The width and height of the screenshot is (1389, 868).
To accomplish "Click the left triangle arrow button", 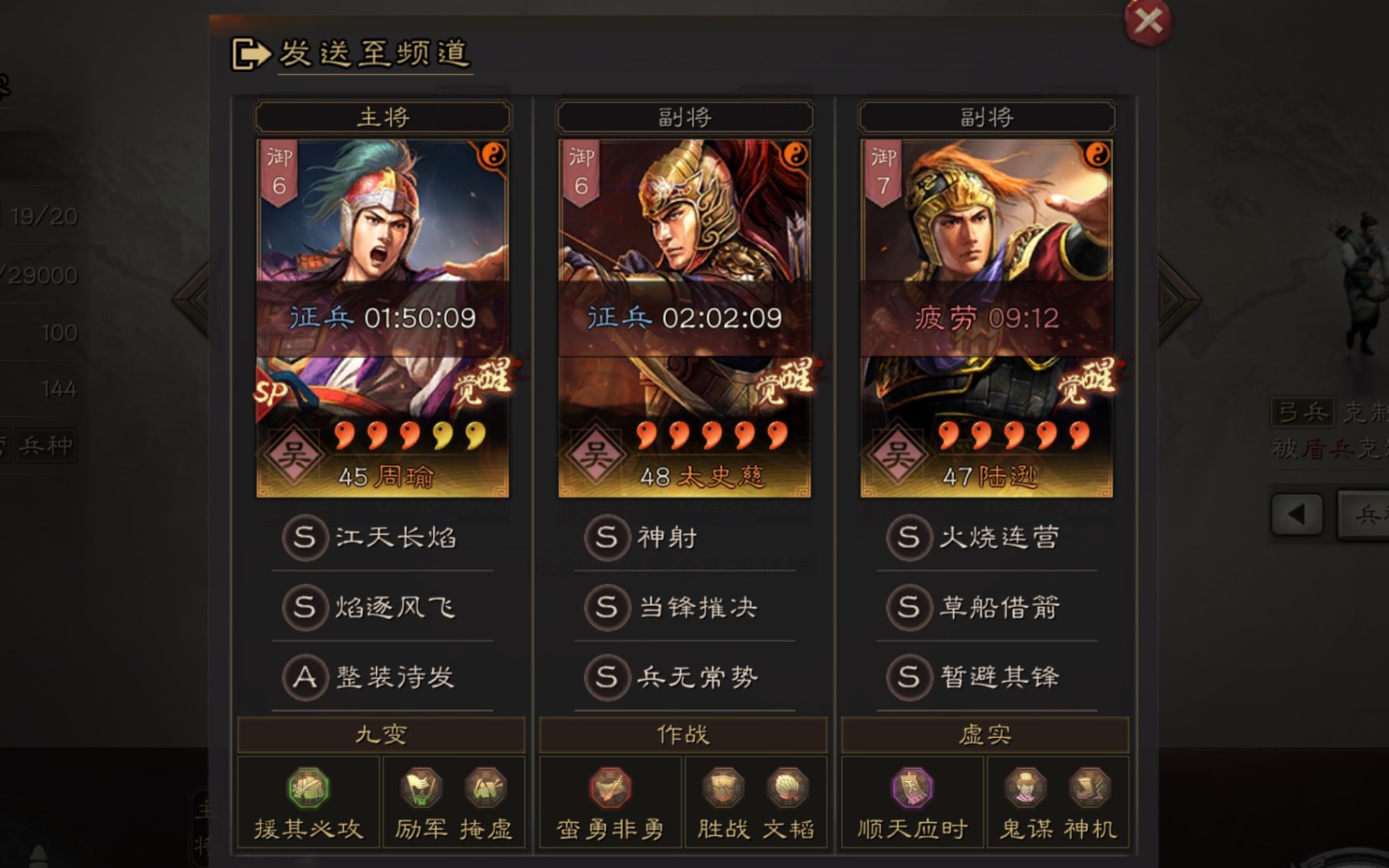I will (1297, 515).
